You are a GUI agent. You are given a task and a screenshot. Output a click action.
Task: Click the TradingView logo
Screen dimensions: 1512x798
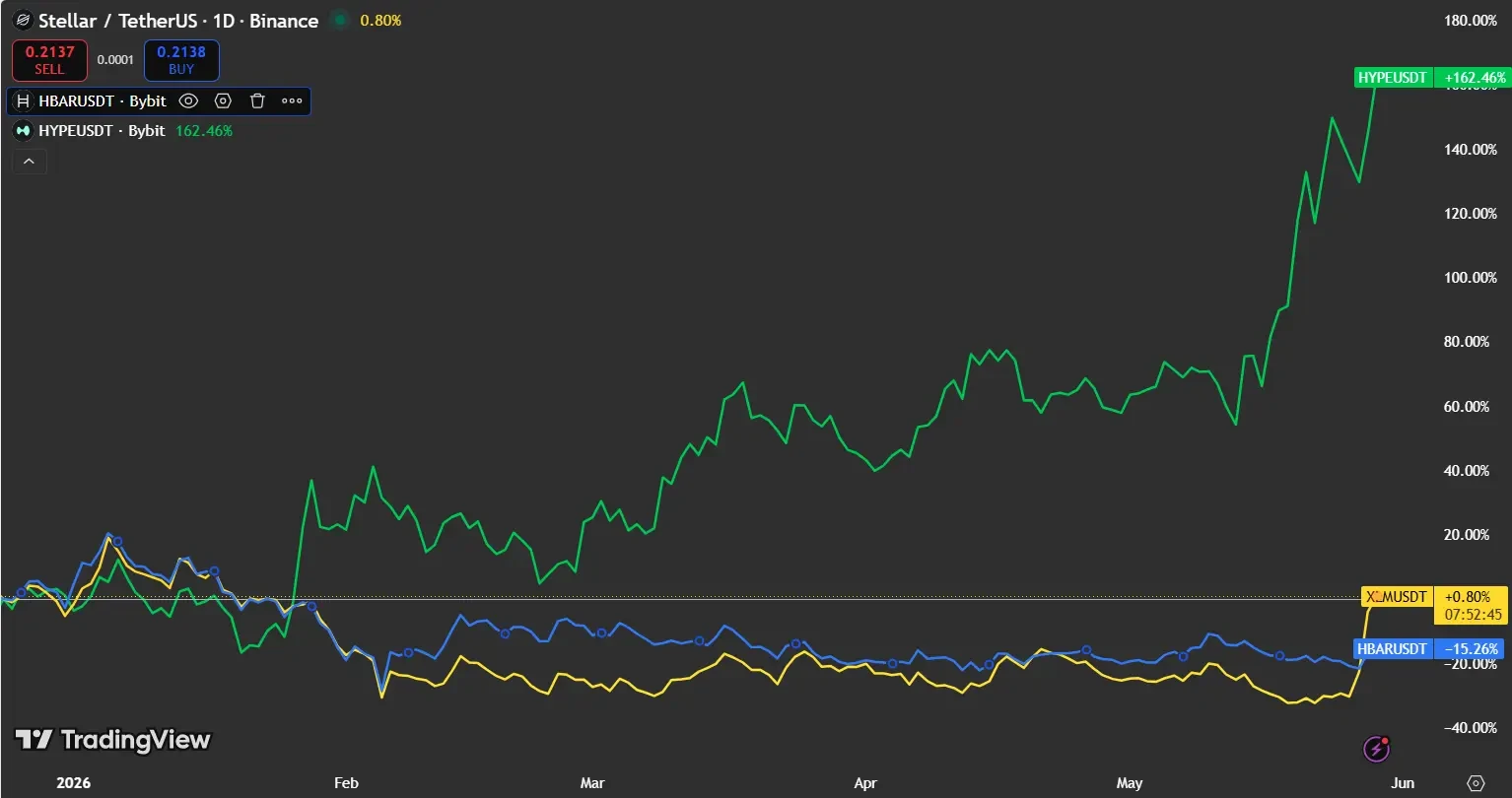(x=112, y=740)
